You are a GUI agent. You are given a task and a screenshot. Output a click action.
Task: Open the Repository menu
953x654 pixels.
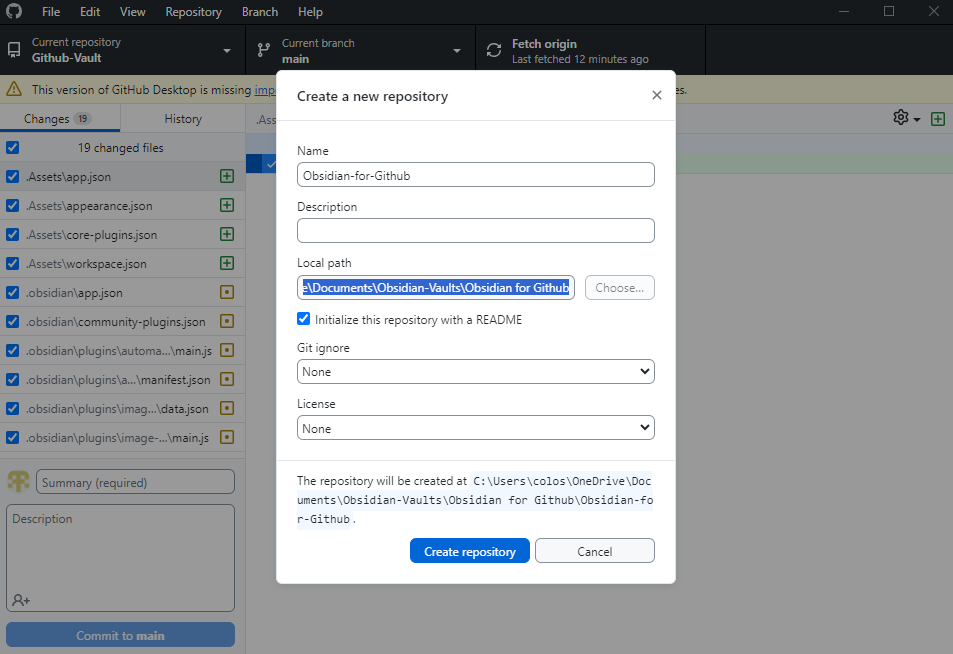(x=193, y=11)
